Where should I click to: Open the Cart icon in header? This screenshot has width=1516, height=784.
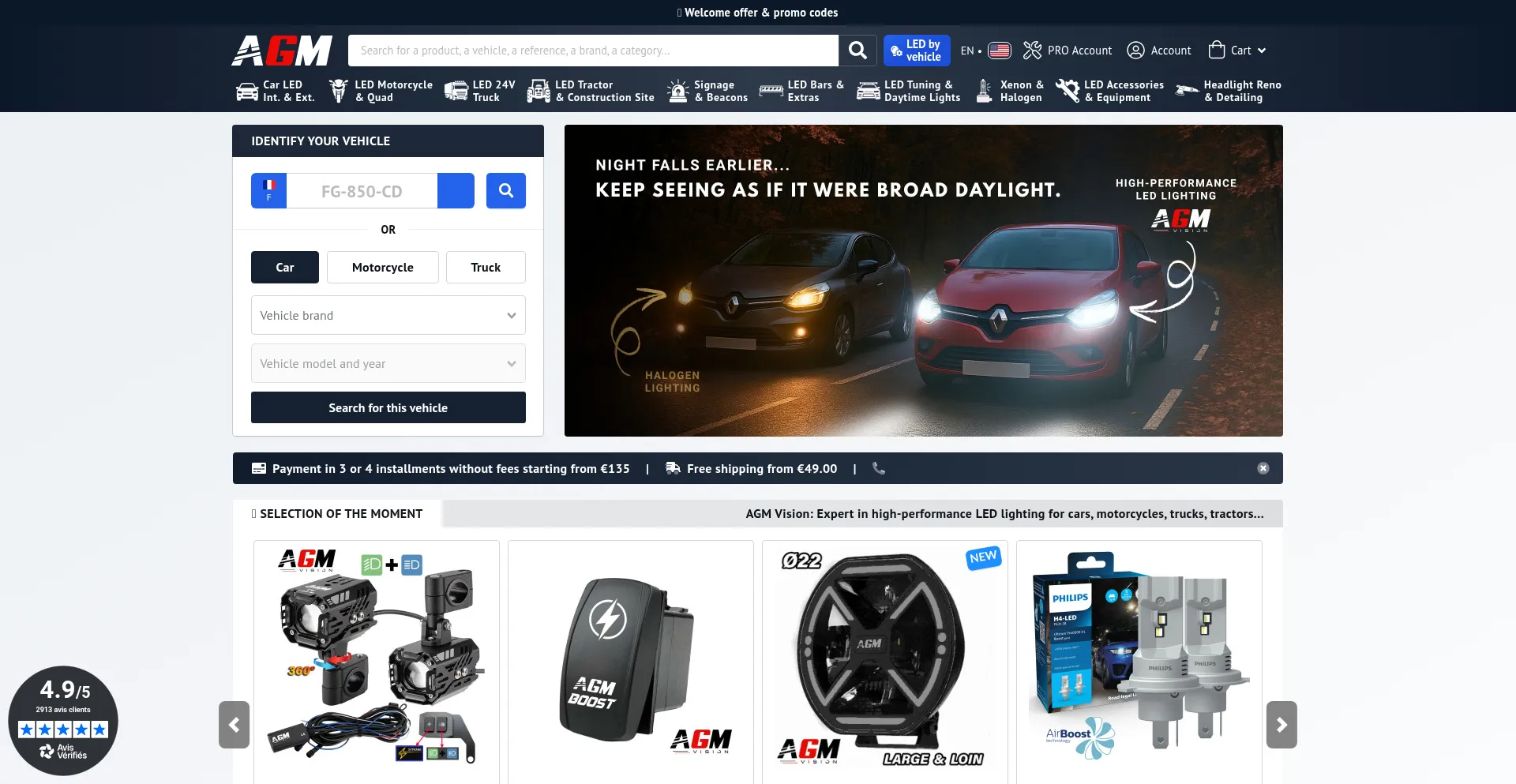[1217, 51]
